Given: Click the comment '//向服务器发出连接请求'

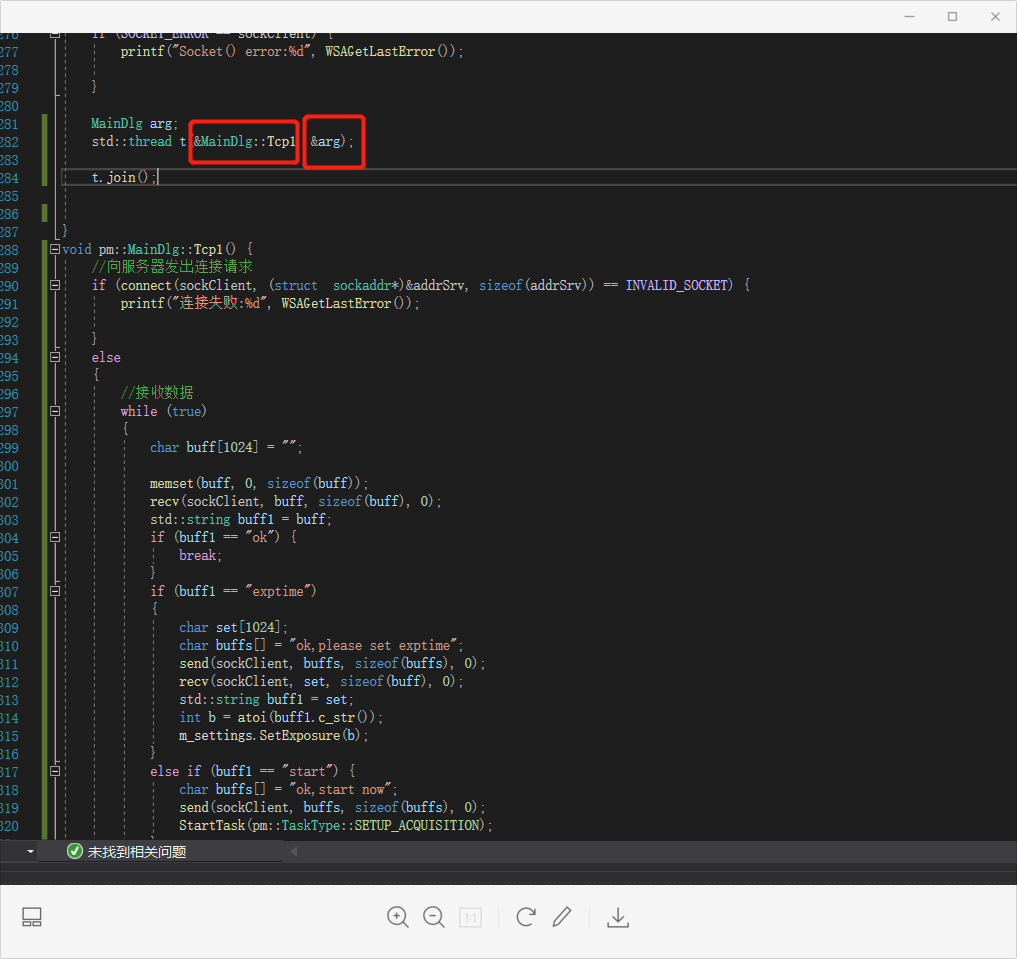Looking at the screenshot, I should click(x=172, y=266).
